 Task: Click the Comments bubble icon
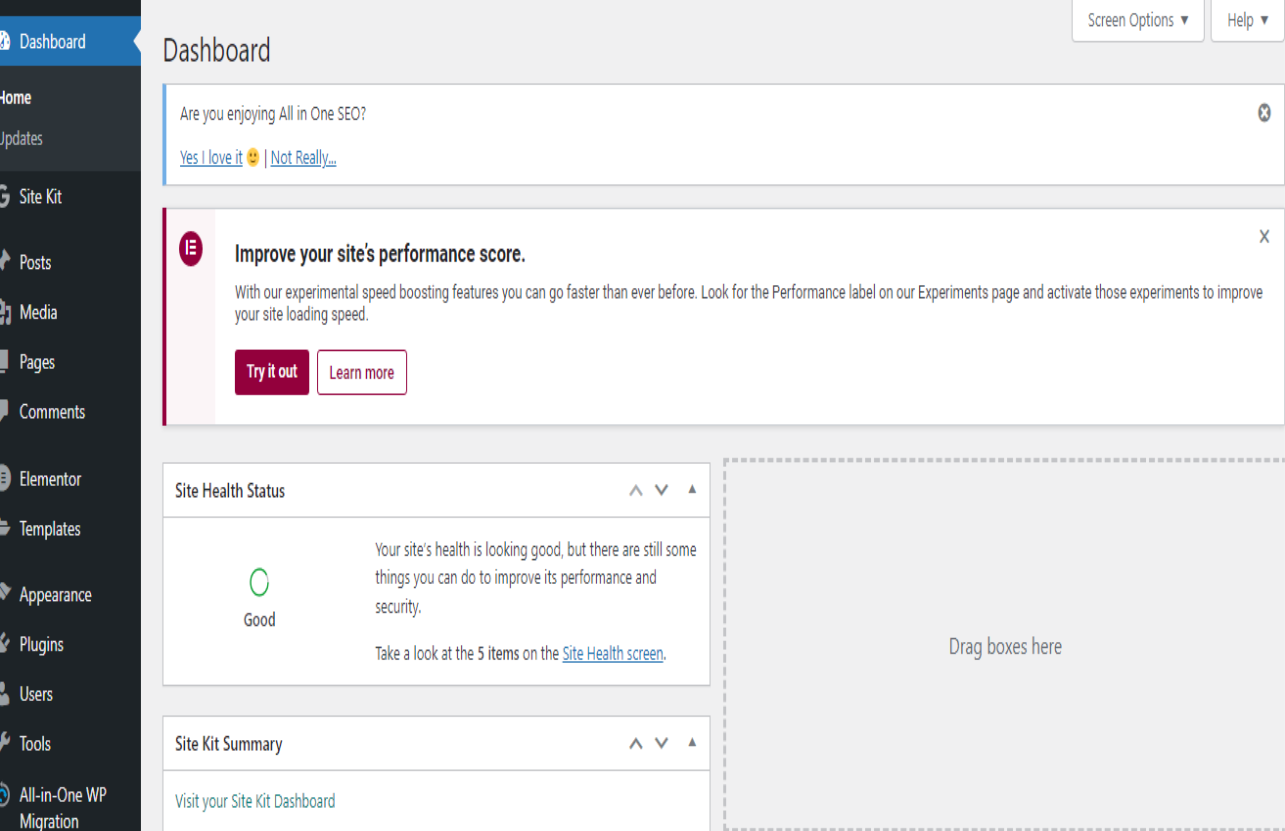point(3,411)
